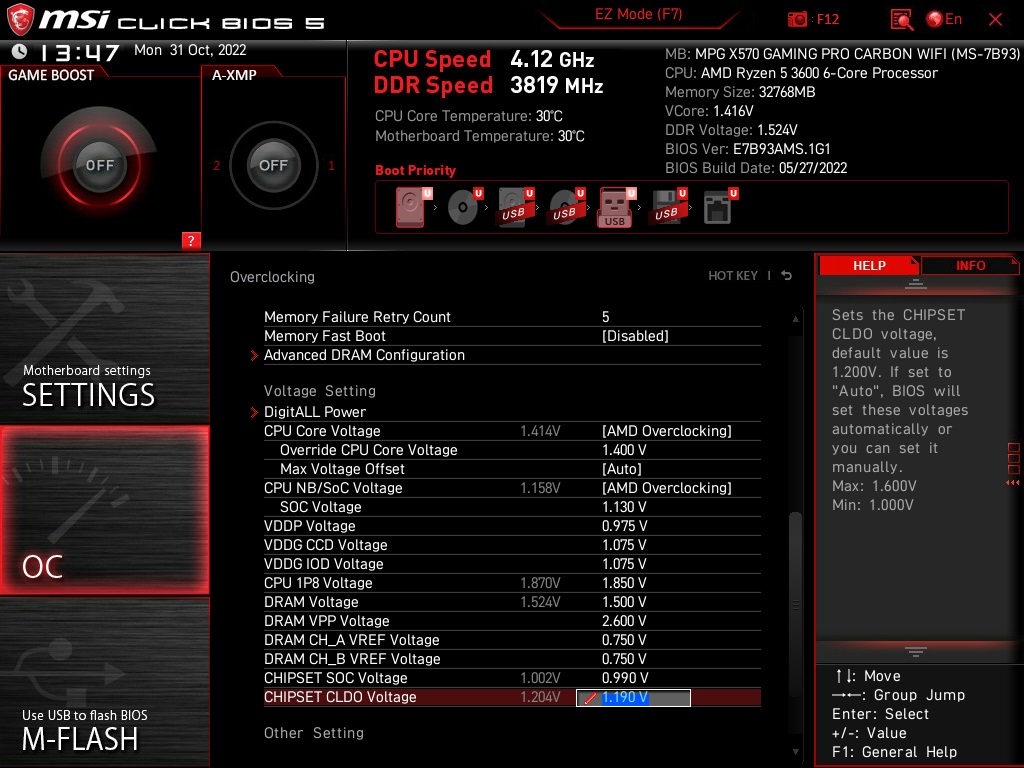Click the Boot Priority label
This screenshot has width=1024, height=768.
coord(415,170)
